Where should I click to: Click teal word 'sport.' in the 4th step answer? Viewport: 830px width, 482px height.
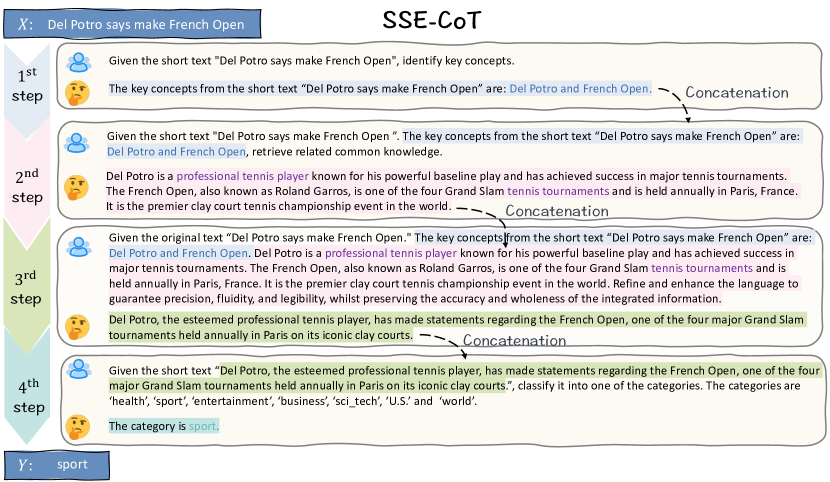click(x=203, y=426)
